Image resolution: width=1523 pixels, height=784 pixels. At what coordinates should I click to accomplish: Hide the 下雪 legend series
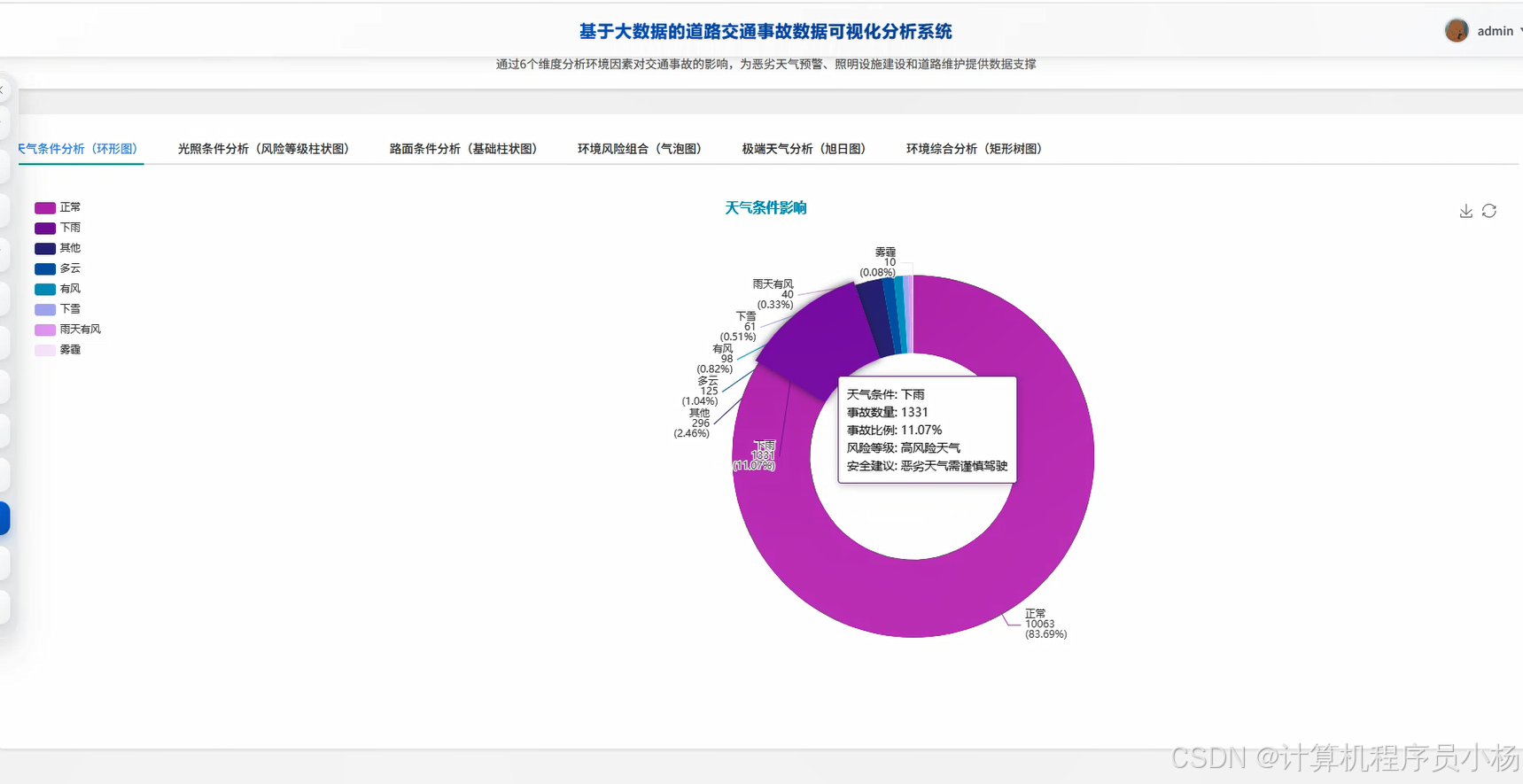(58, 309)
